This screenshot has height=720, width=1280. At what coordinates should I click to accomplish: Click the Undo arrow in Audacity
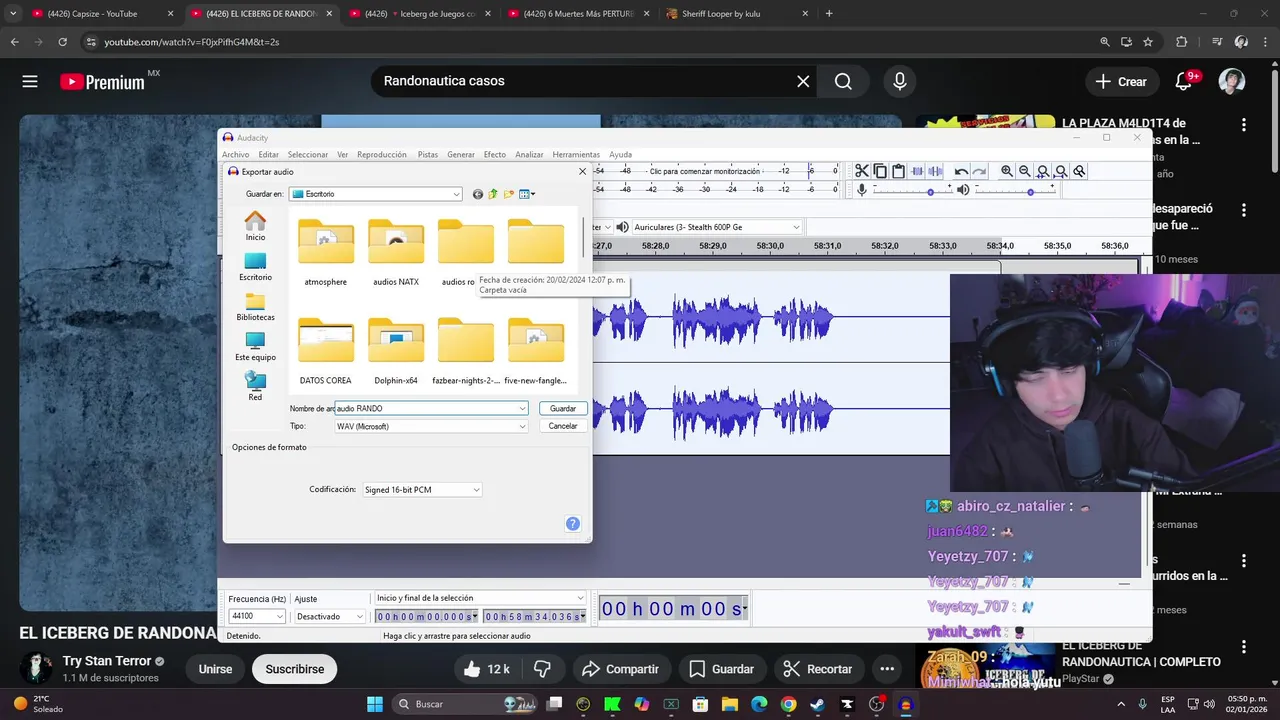click(x=961, y=171)
